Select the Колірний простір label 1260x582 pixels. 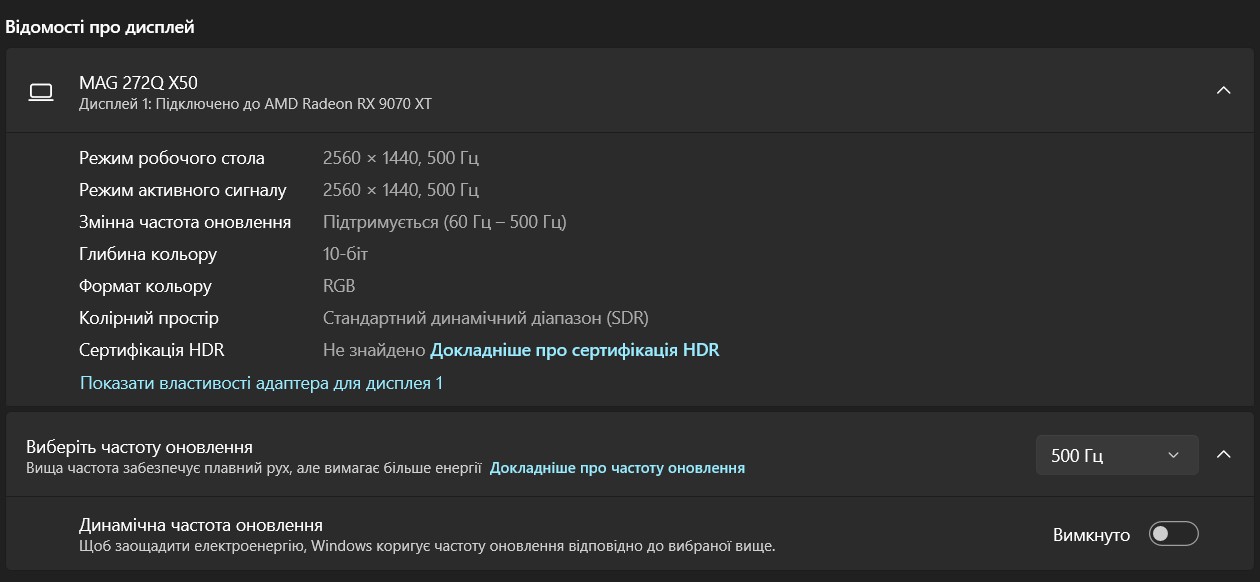(149, 318)
